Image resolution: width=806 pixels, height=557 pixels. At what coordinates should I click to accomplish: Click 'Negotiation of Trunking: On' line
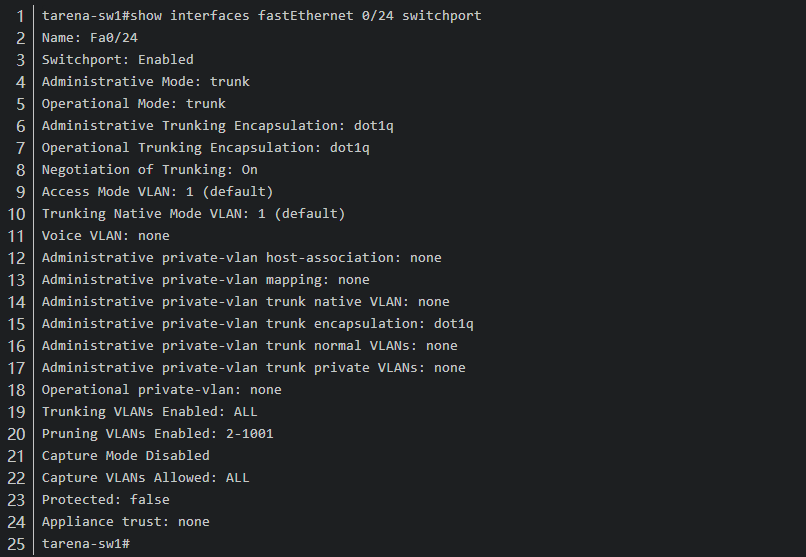(149, 170)
